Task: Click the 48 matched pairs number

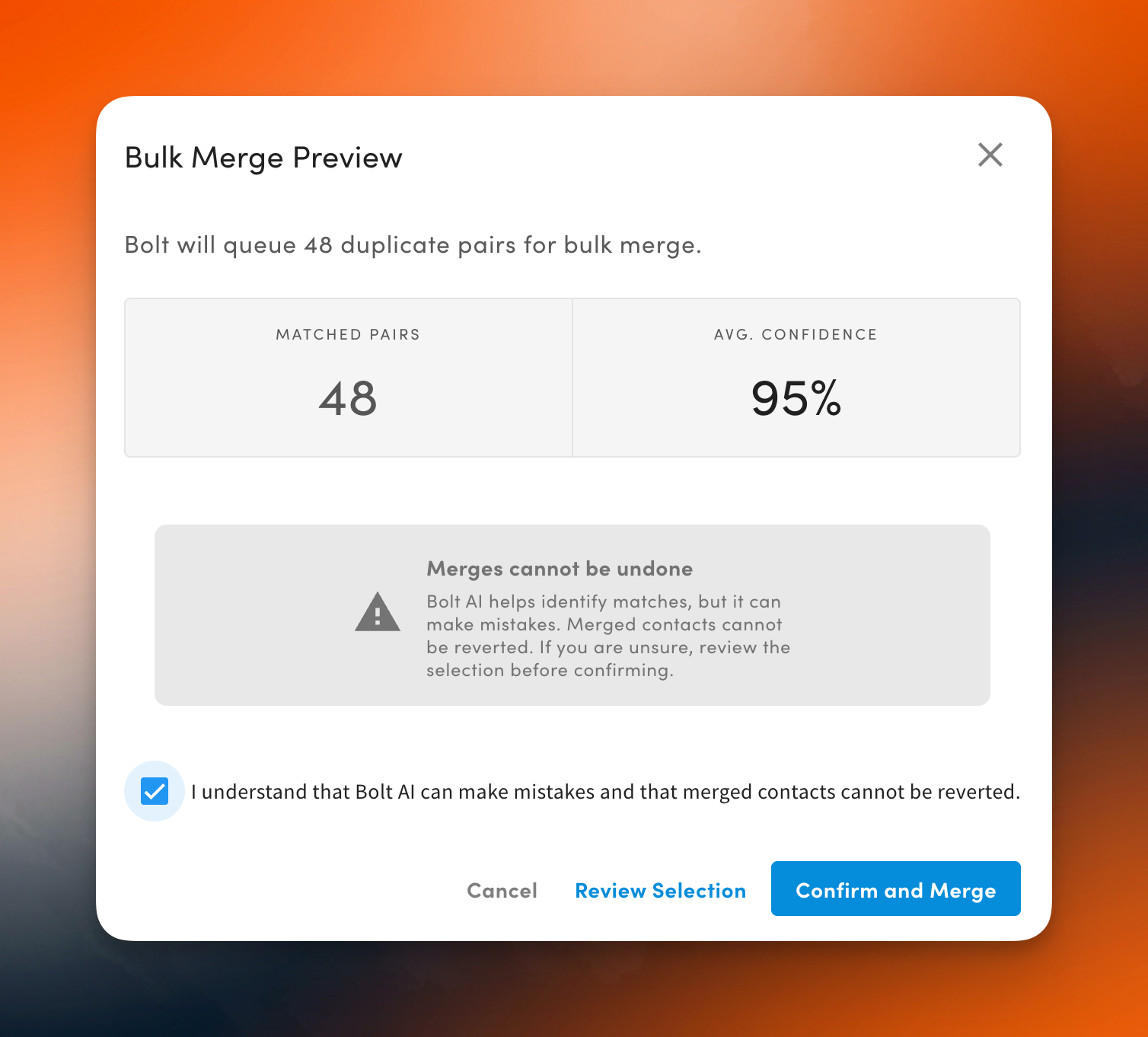Action: 348,398
